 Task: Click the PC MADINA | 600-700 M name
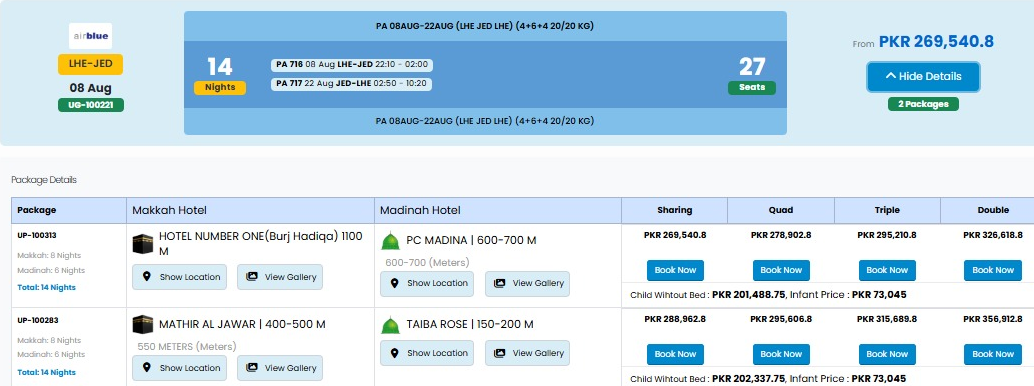point(471,240)
